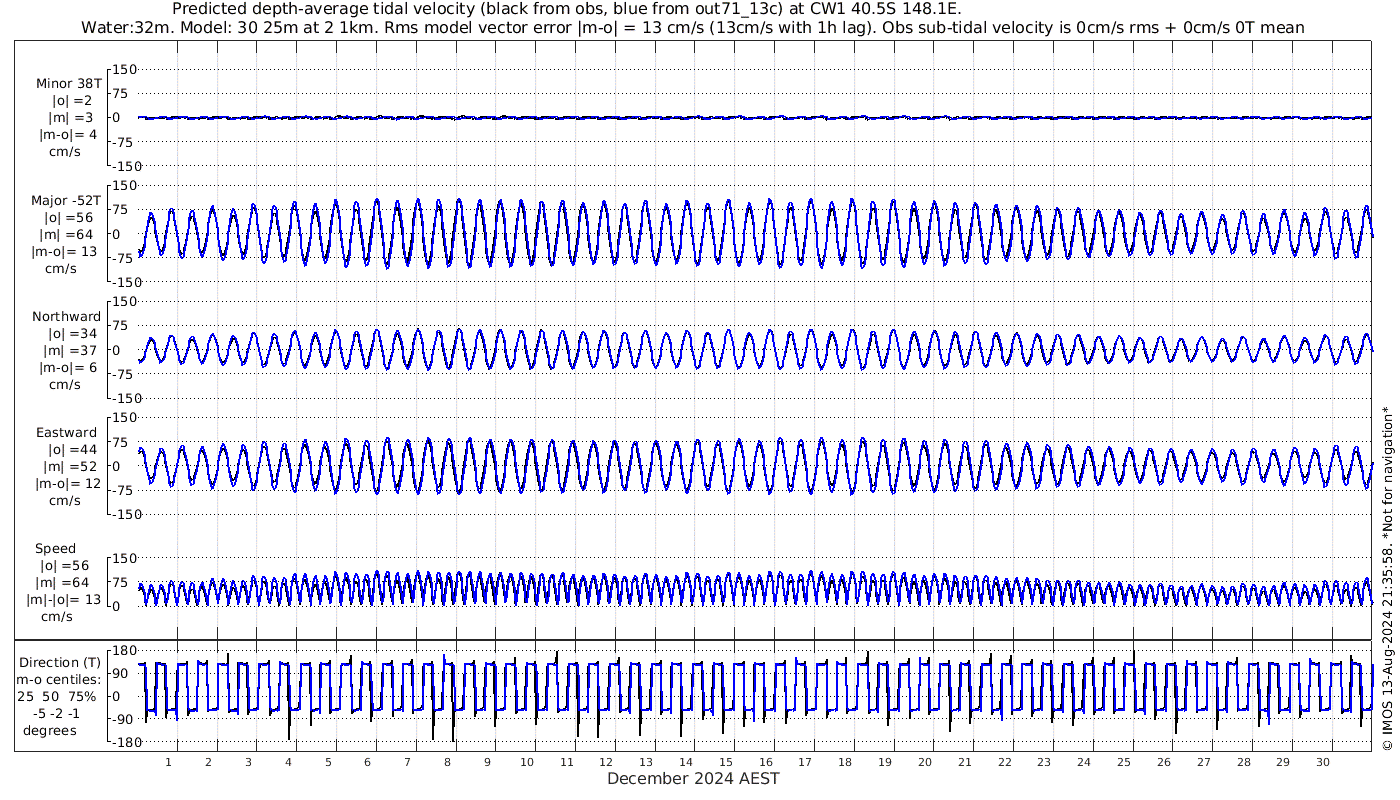Click '|m-o|= 6' under Northward
This screenshot has width=1400, height=800.
click(x=68, y=368)
